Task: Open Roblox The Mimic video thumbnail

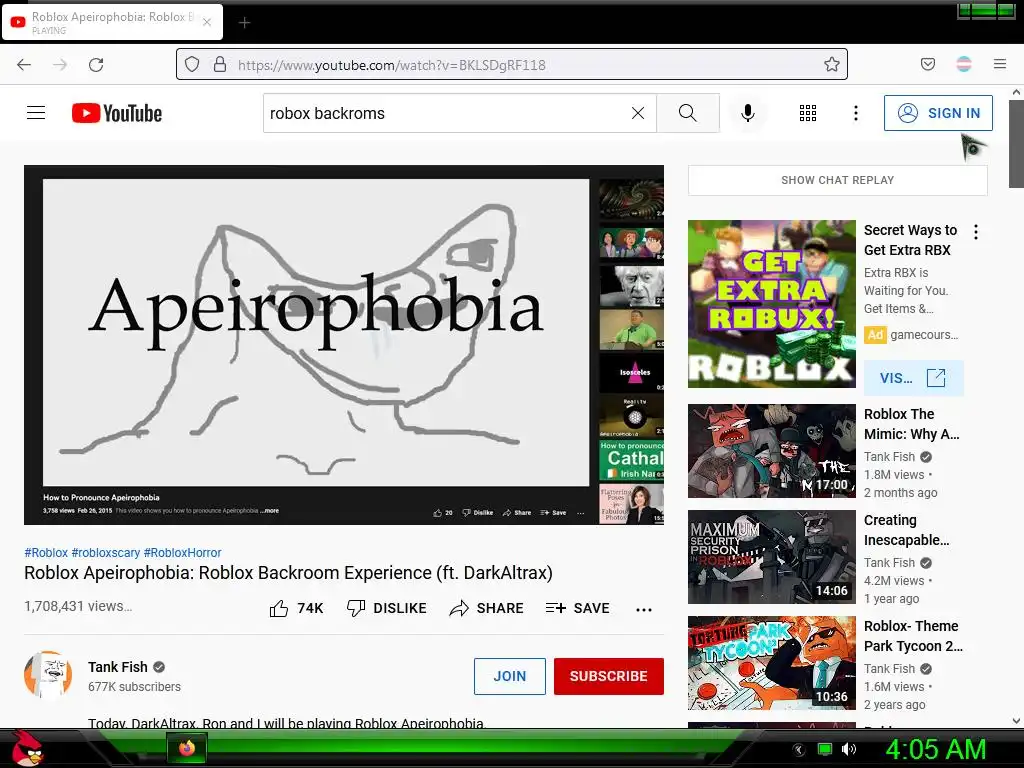Action: [772, 451]
